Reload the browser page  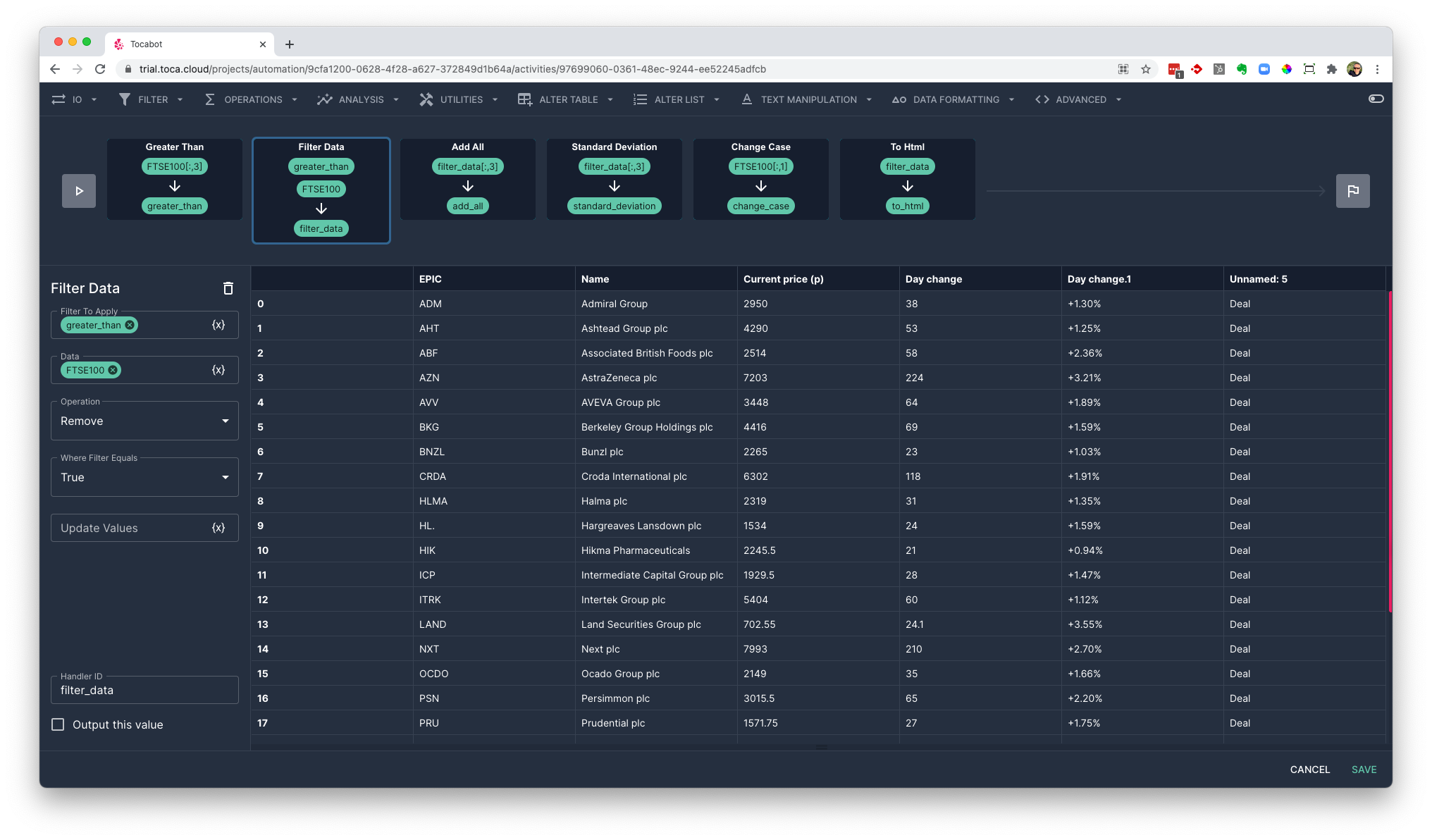tap(100, 69)
